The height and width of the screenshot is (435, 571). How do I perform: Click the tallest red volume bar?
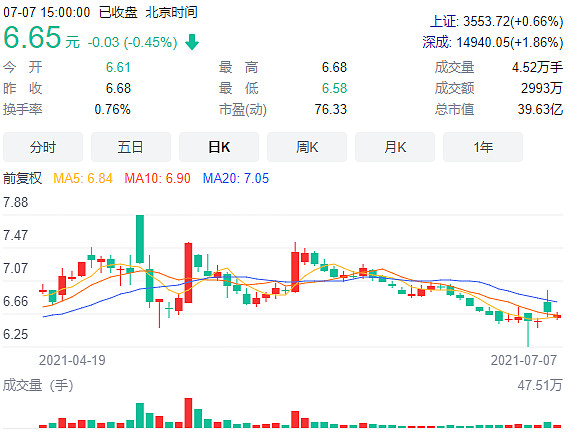click(188, 413)
